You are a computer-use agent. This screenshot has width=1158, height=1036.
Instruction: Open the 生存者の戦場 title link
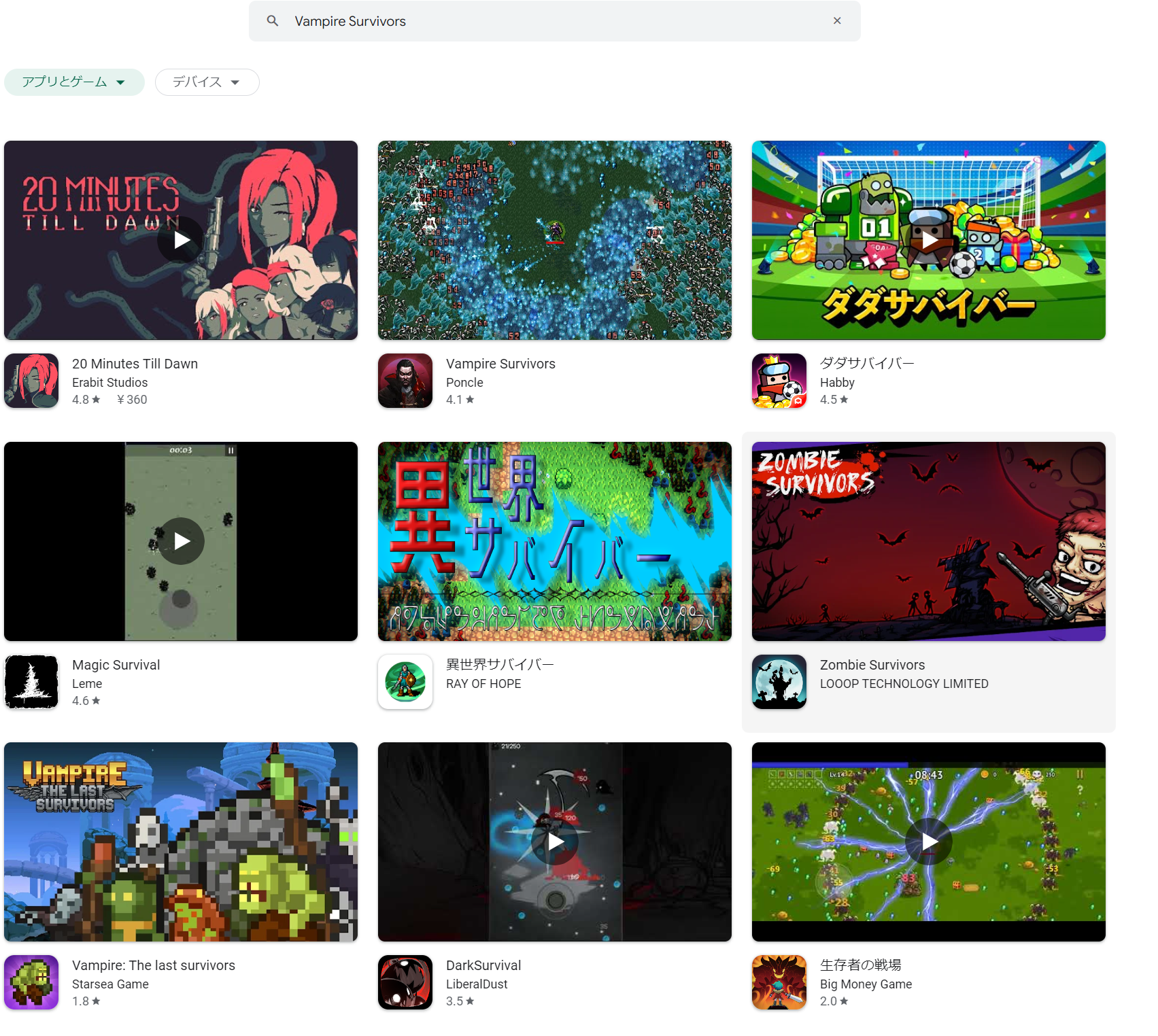(x=861, y=965)
